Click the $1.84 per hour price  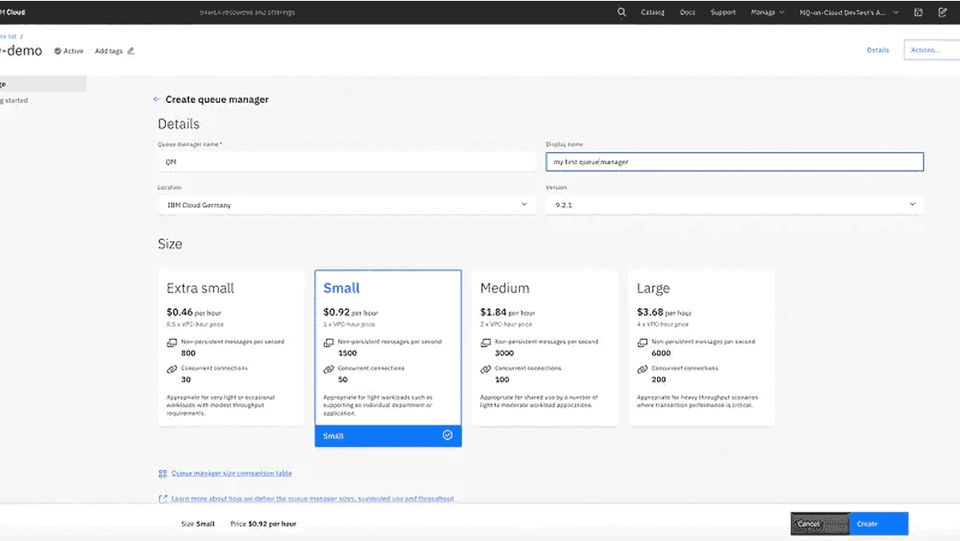coord(508,312)
